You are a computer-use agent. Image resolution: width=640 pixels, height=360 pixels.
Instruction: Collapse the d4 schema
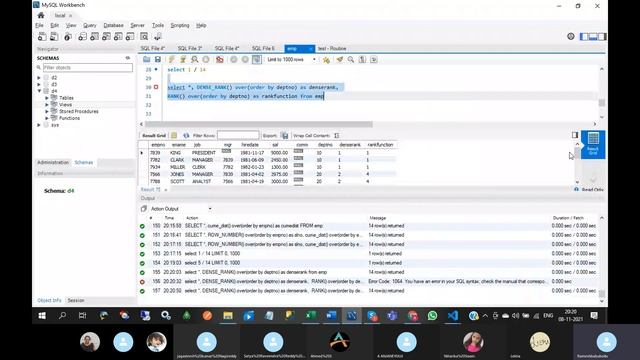[x=39, y=91]
